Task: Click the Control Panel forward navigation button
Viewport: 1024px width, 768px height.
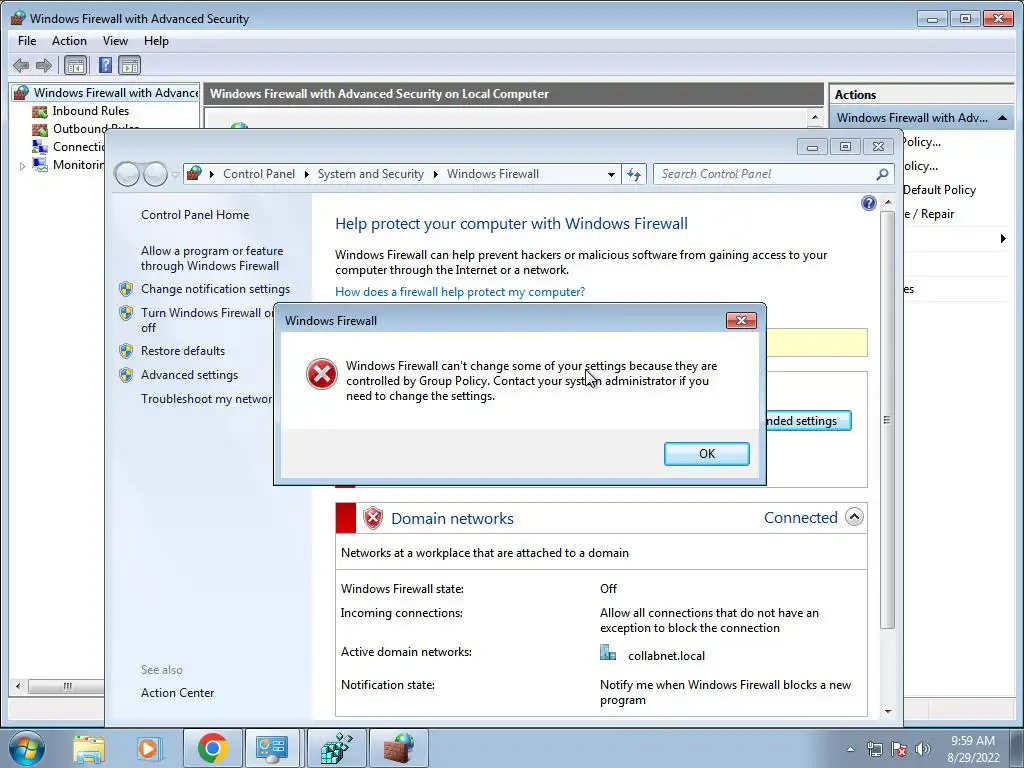Action: [155, 174]
